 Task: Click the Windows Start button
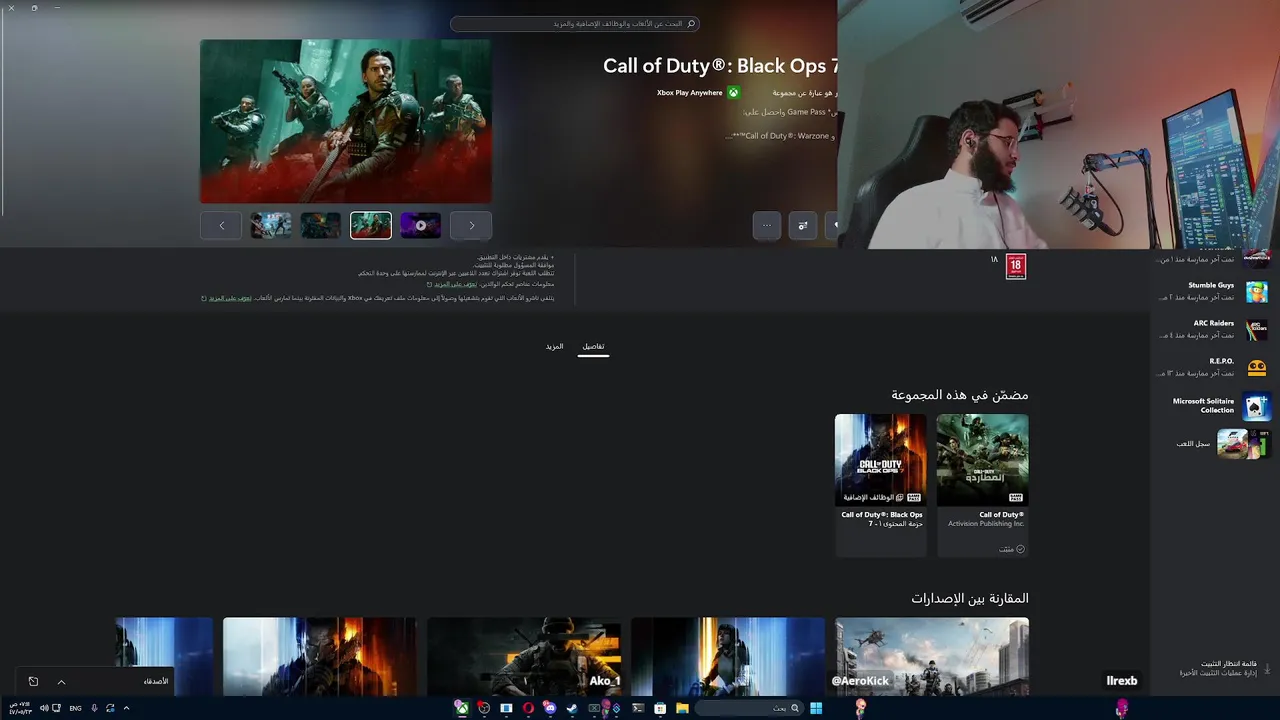816,708
